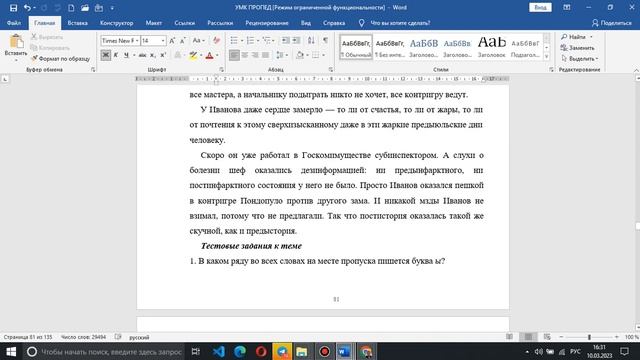Screen dimensions: 640x360
Task: Open Visual Studio Code from taskbar
Action: coord(219,351)
